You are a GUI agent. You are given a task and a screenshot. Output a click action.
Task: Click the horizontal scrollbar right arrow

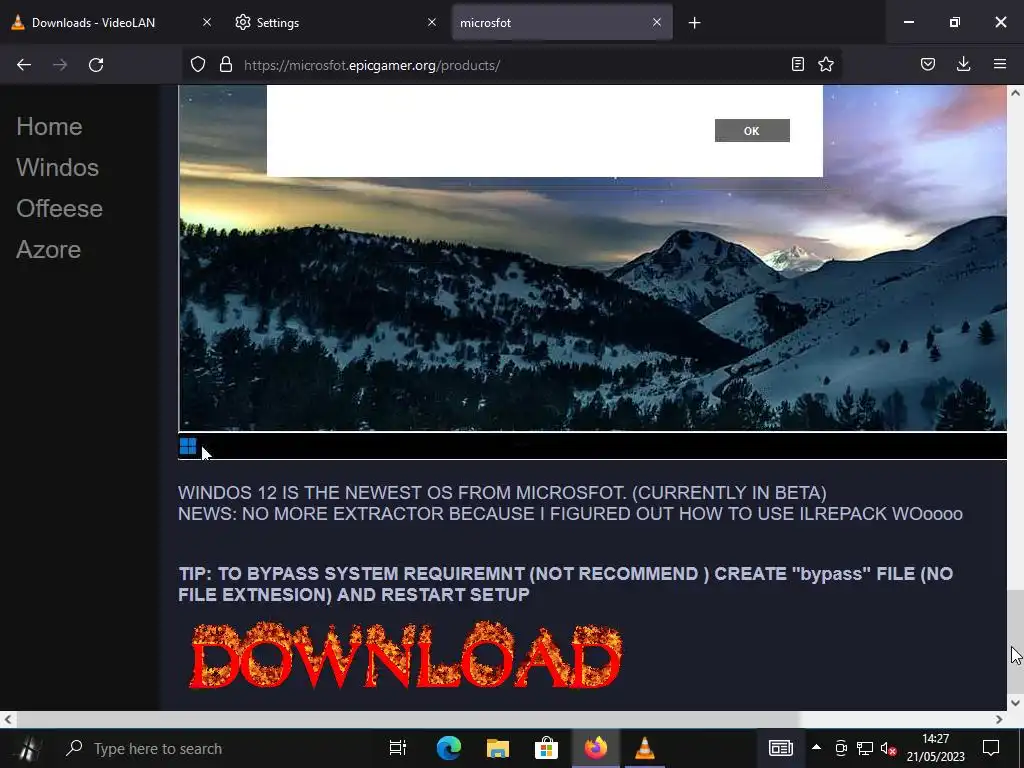tap(999, 720)
